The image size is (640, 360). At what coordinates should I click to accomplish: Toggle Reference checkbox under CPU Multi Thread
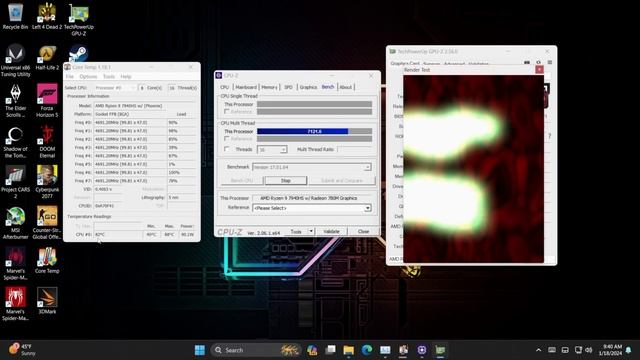click(x=227, y=139)
